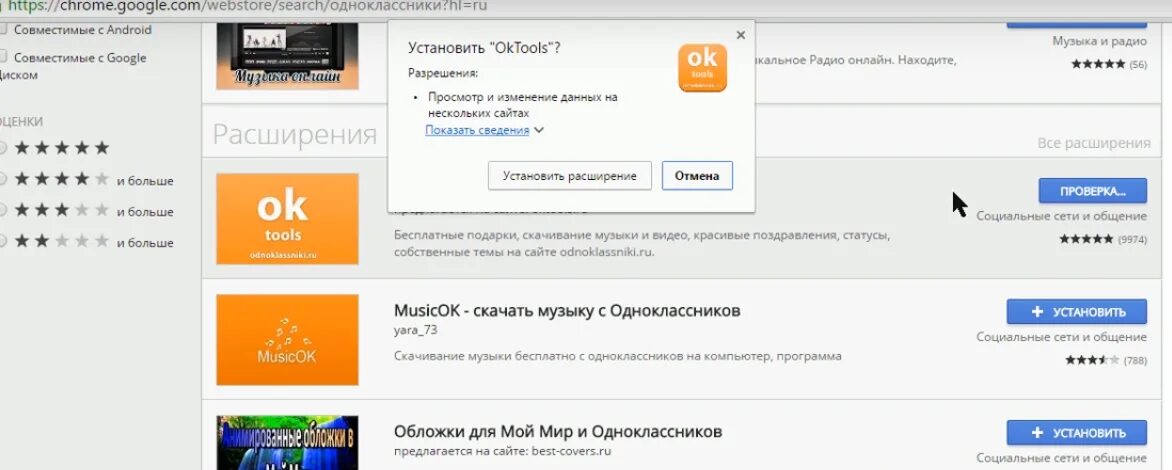Click the yara_73 author text
Image resolution: width=1172 pixels, height=470 pixels.
(x=416, y=330)
